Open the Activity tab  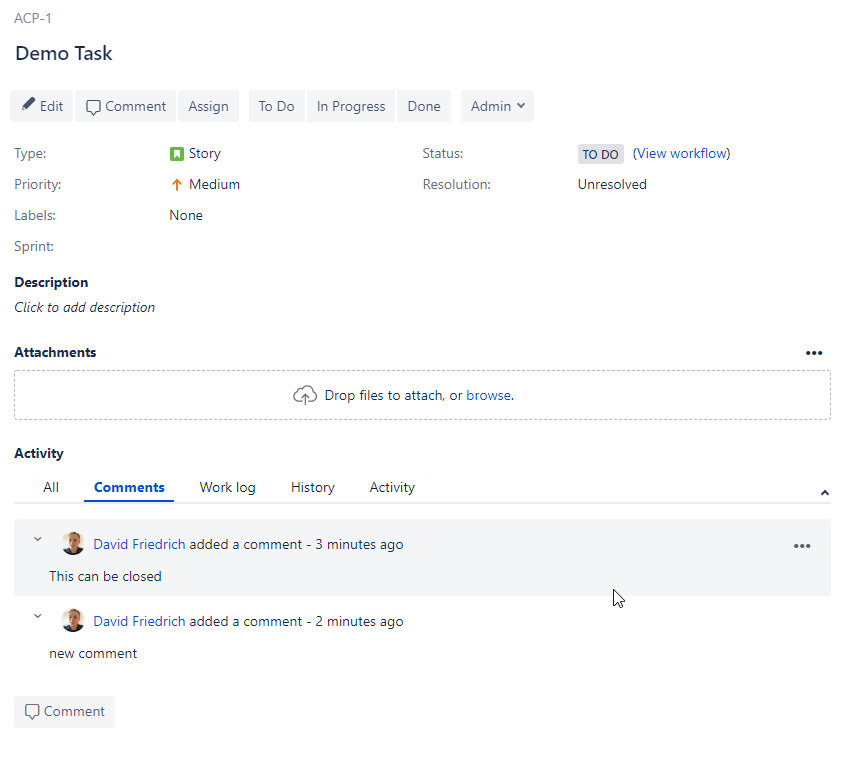(392, 487)
